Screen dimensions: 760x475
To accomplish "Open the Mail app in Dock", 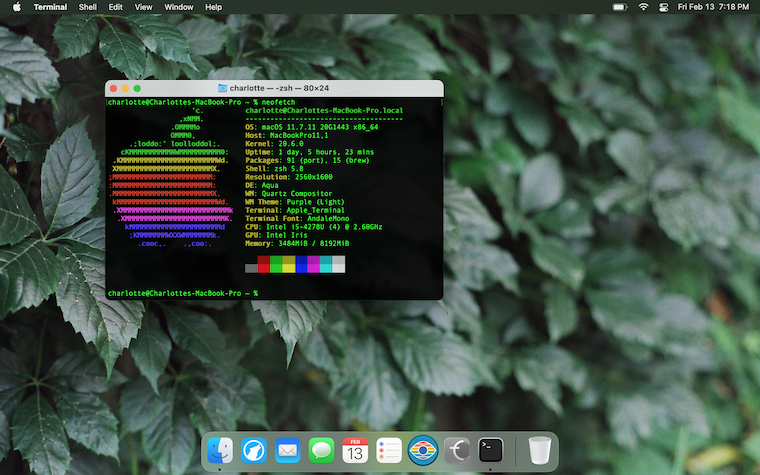I will pyautogui.click(x=287, y=451).
